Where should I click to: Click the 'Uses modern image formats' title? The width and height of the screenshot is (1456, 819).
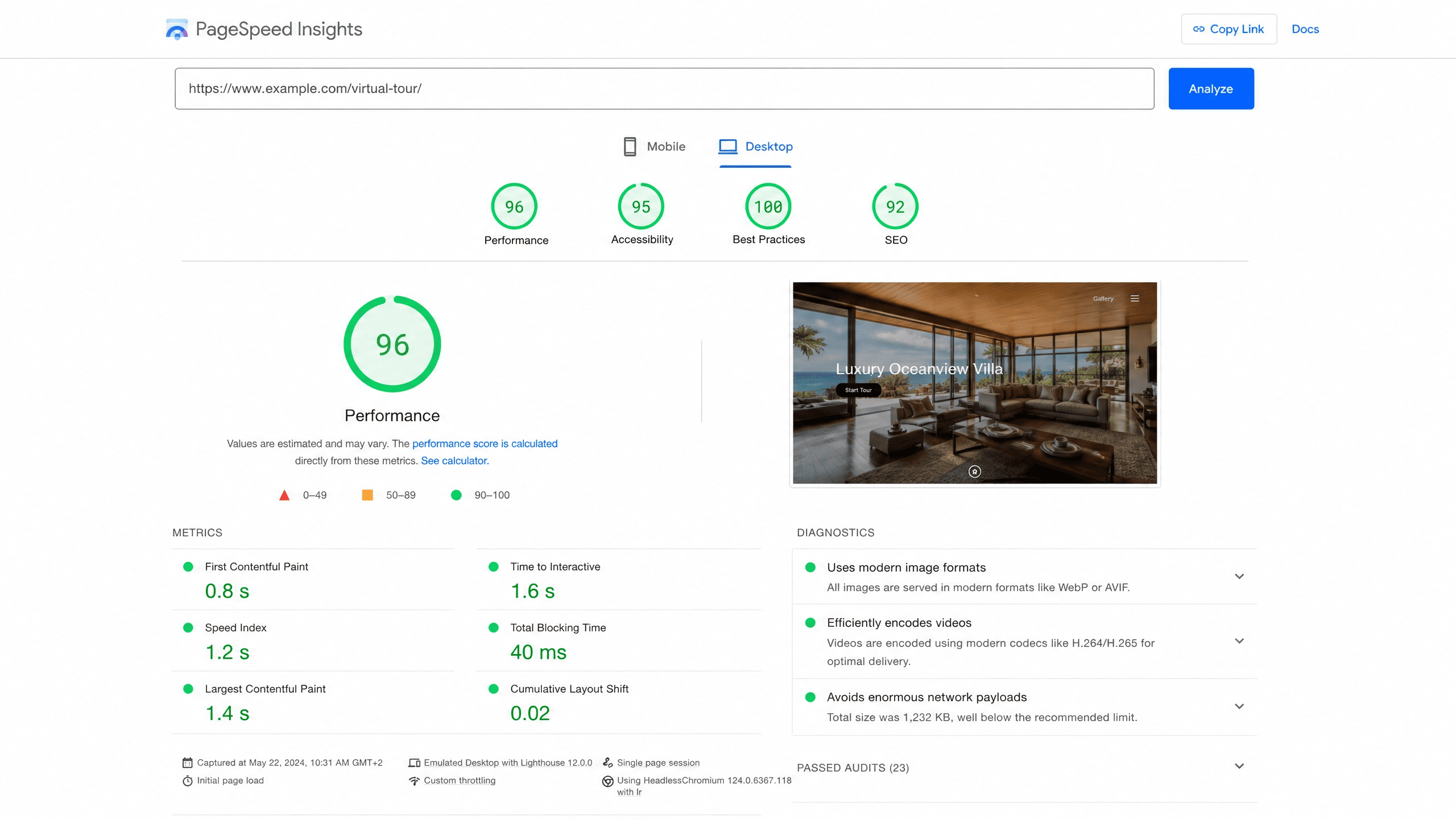point(906,568)
